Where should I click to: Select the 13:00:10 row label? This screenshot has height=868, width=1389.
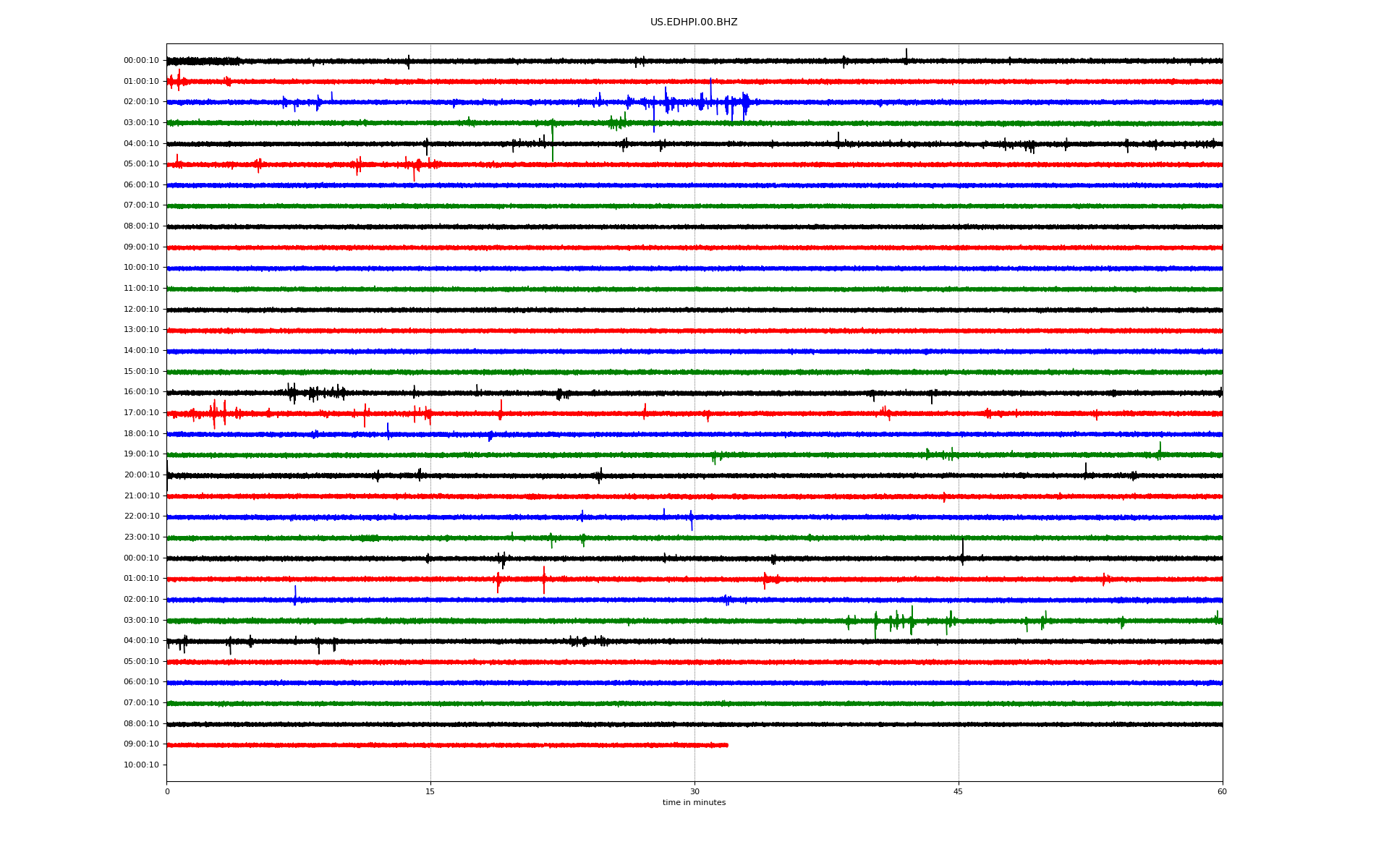tap(141, 330)
